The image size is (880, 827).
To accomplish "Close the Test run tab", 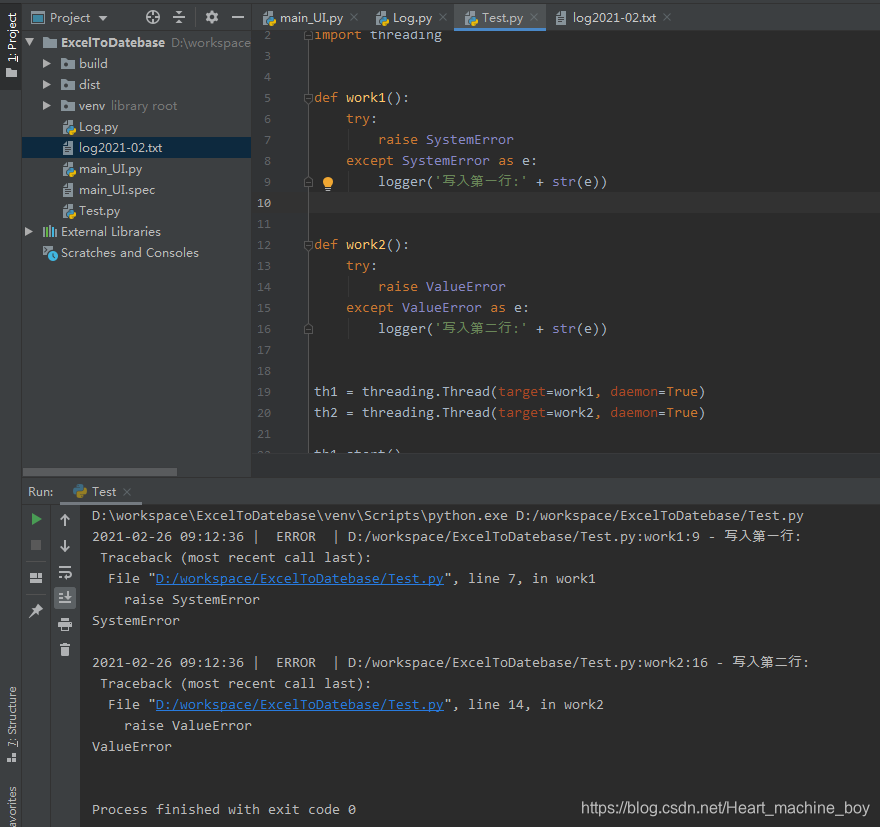I will [x=127, y=492].
